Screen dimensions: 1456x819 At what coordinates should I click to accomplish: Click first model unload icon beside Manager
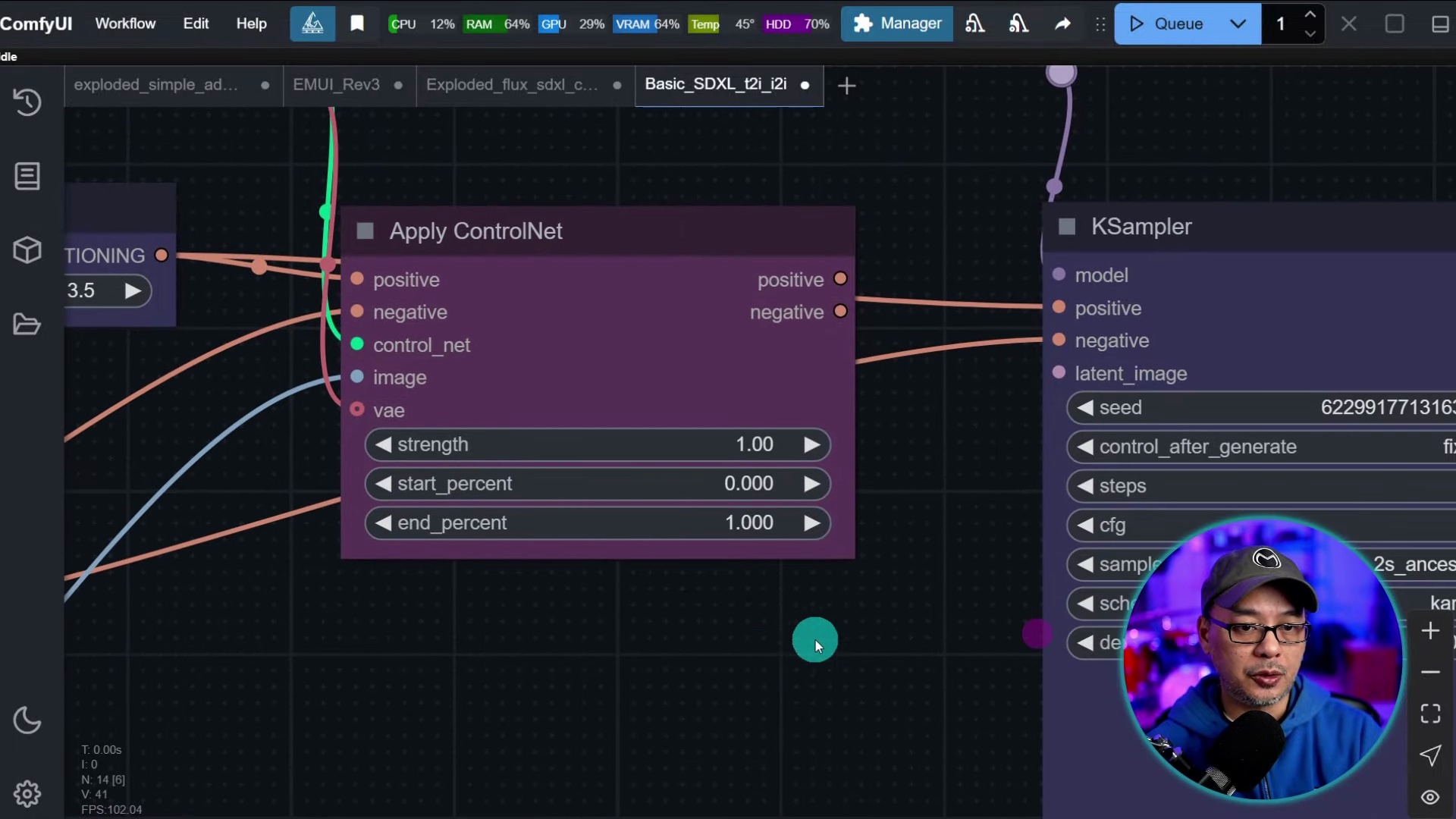click(x=975, y=24)
